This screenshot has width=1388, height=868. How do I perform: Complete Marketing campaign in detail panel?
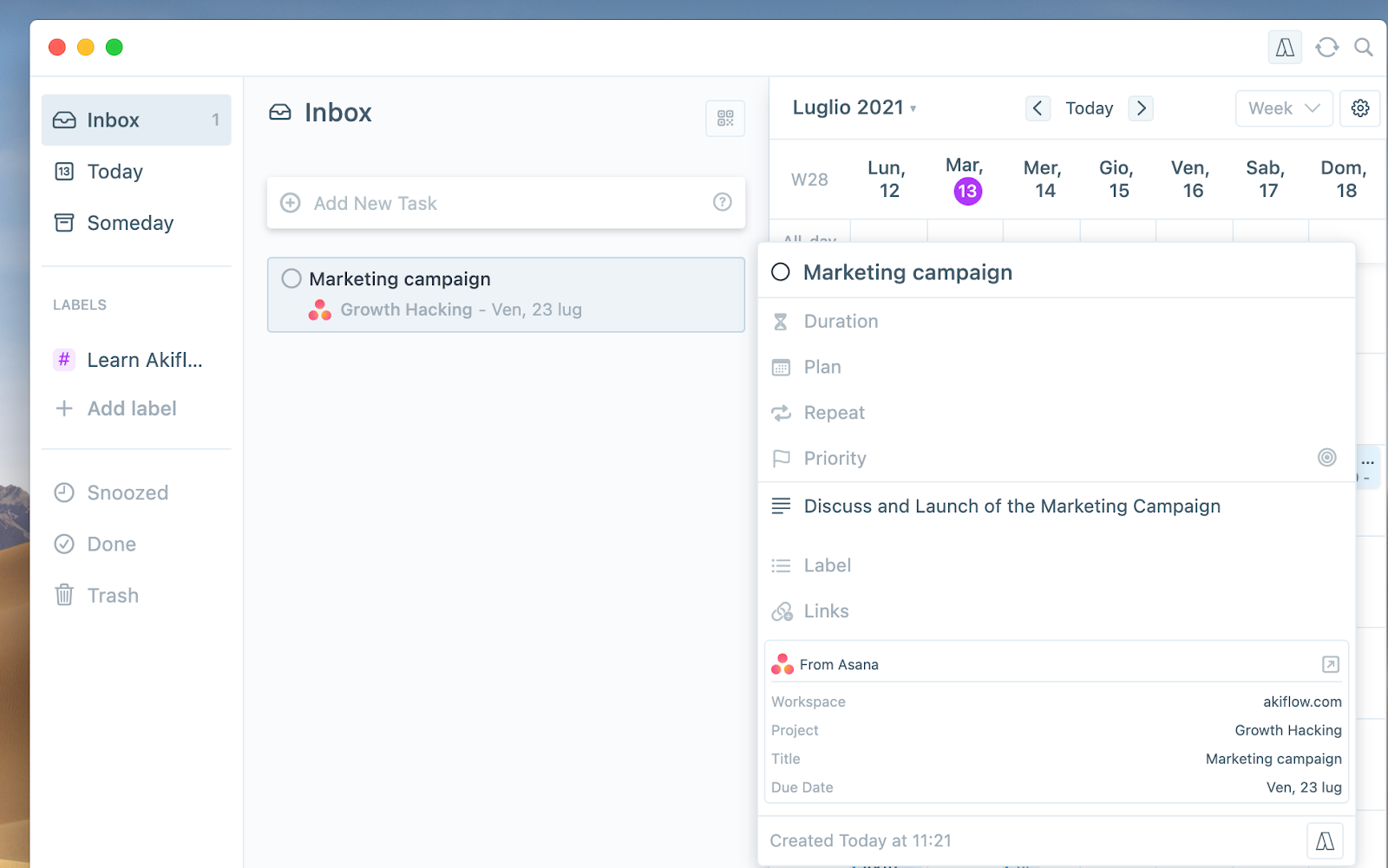pyautogui.click(x=781, y=272)
